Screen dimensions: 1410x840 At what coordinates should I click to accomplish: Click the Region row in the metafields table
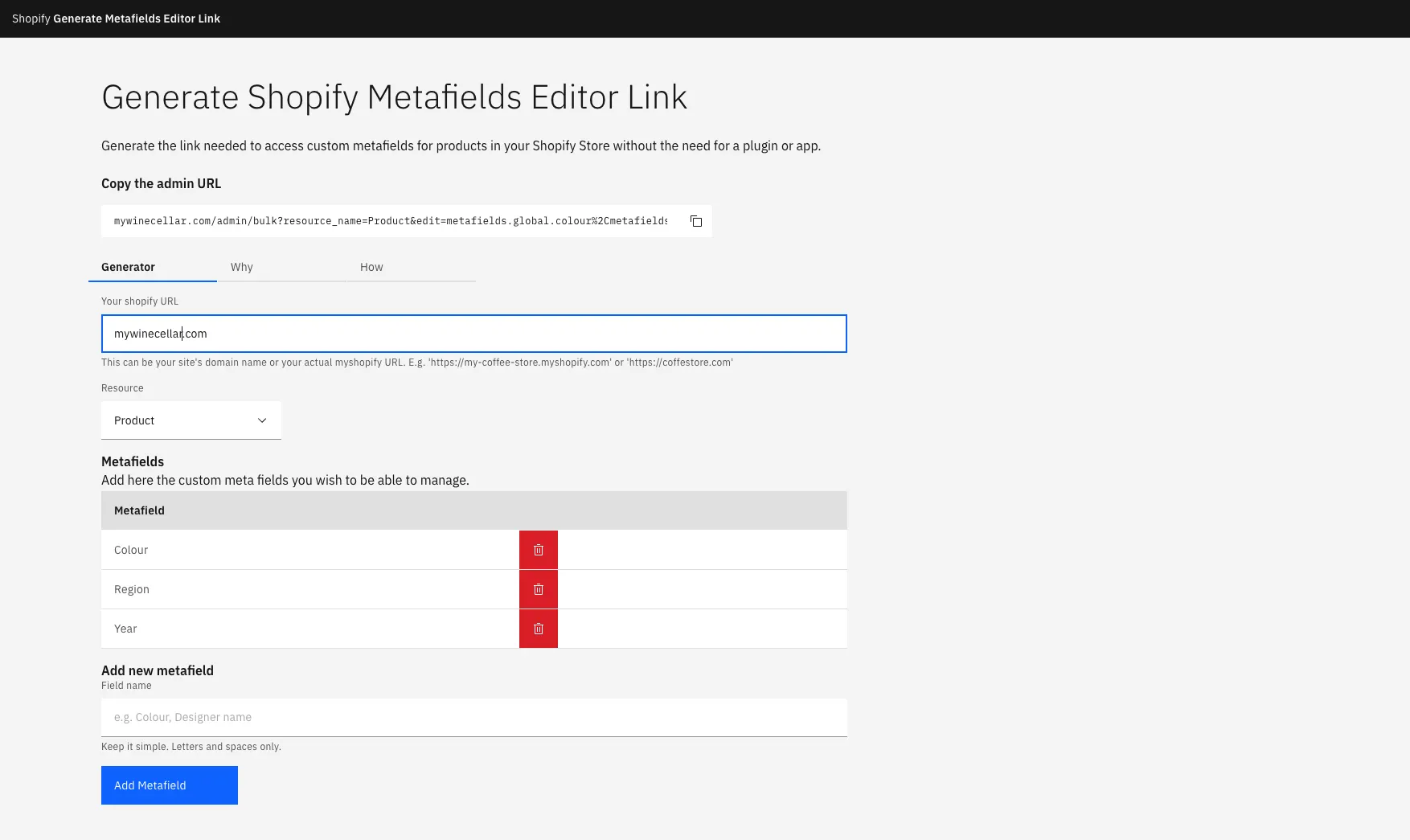[x=474, y=589]
